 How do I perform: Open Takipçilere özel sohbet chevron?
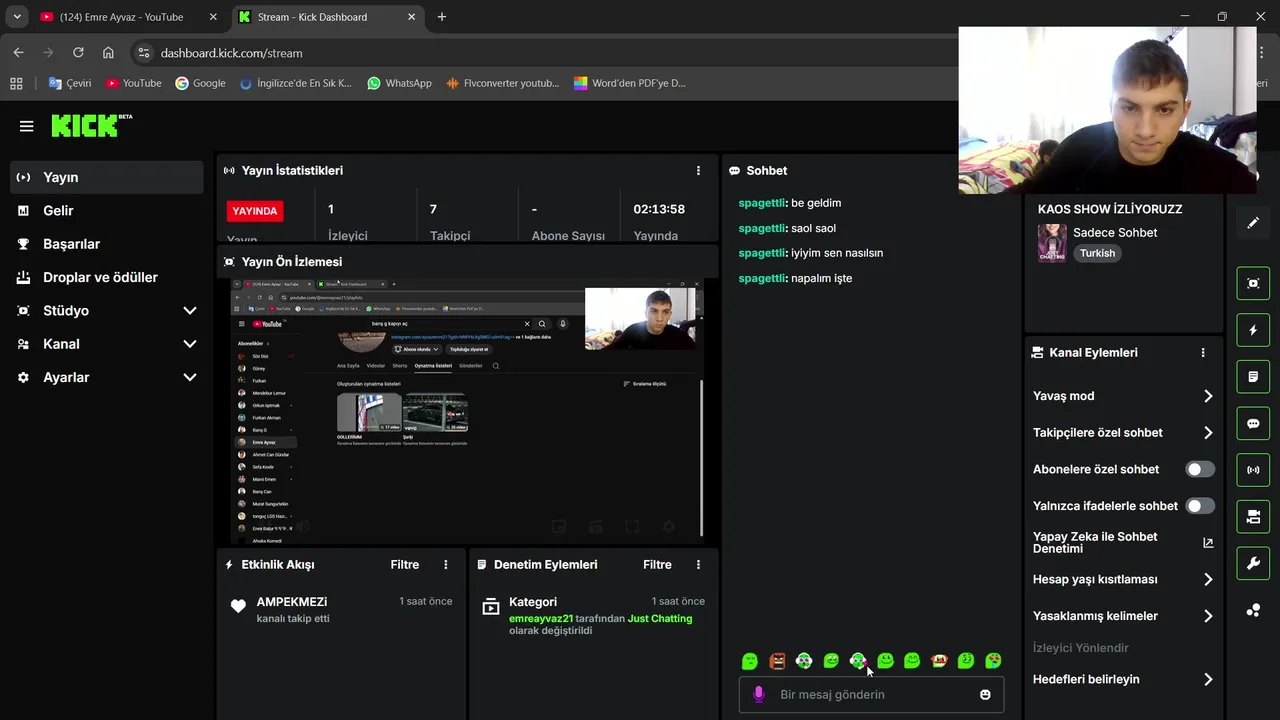click(1208, 433)
